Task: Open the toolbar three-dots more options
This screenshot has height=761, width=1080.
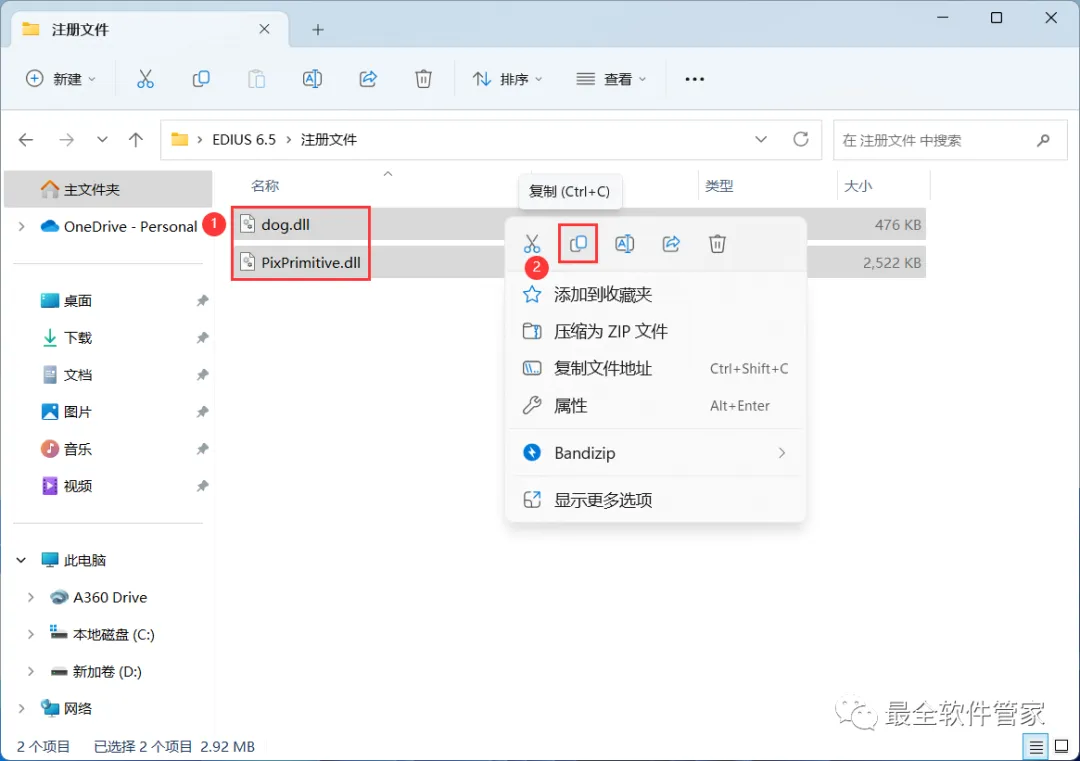Action: (x=694, y=79)
